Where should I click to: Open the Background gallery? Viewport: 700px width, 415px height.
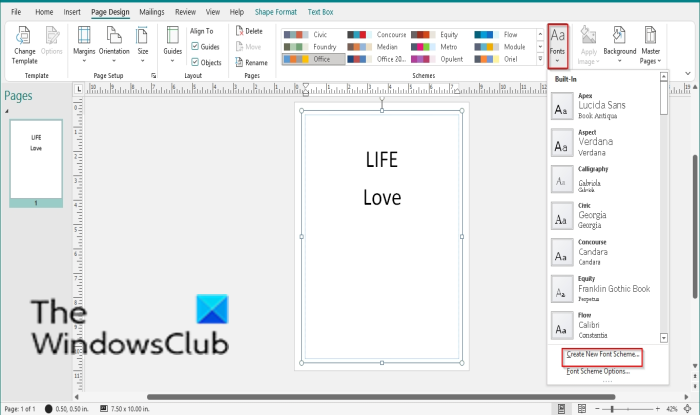tap(620, 45)
